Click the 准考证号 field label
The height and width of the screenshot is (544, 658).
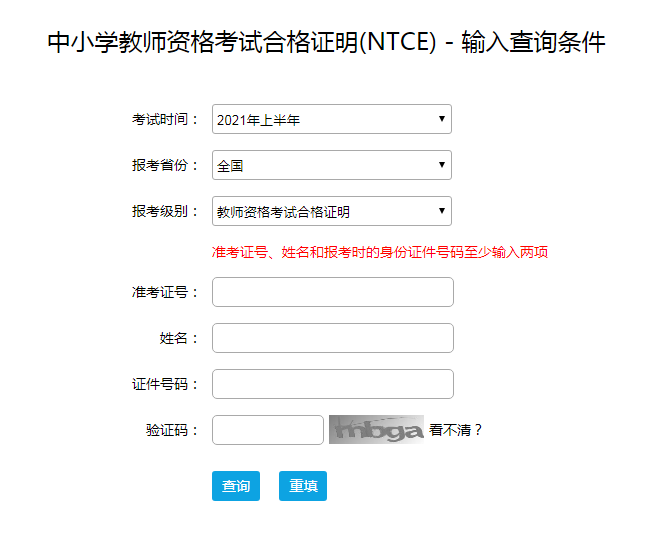point(166,292)
